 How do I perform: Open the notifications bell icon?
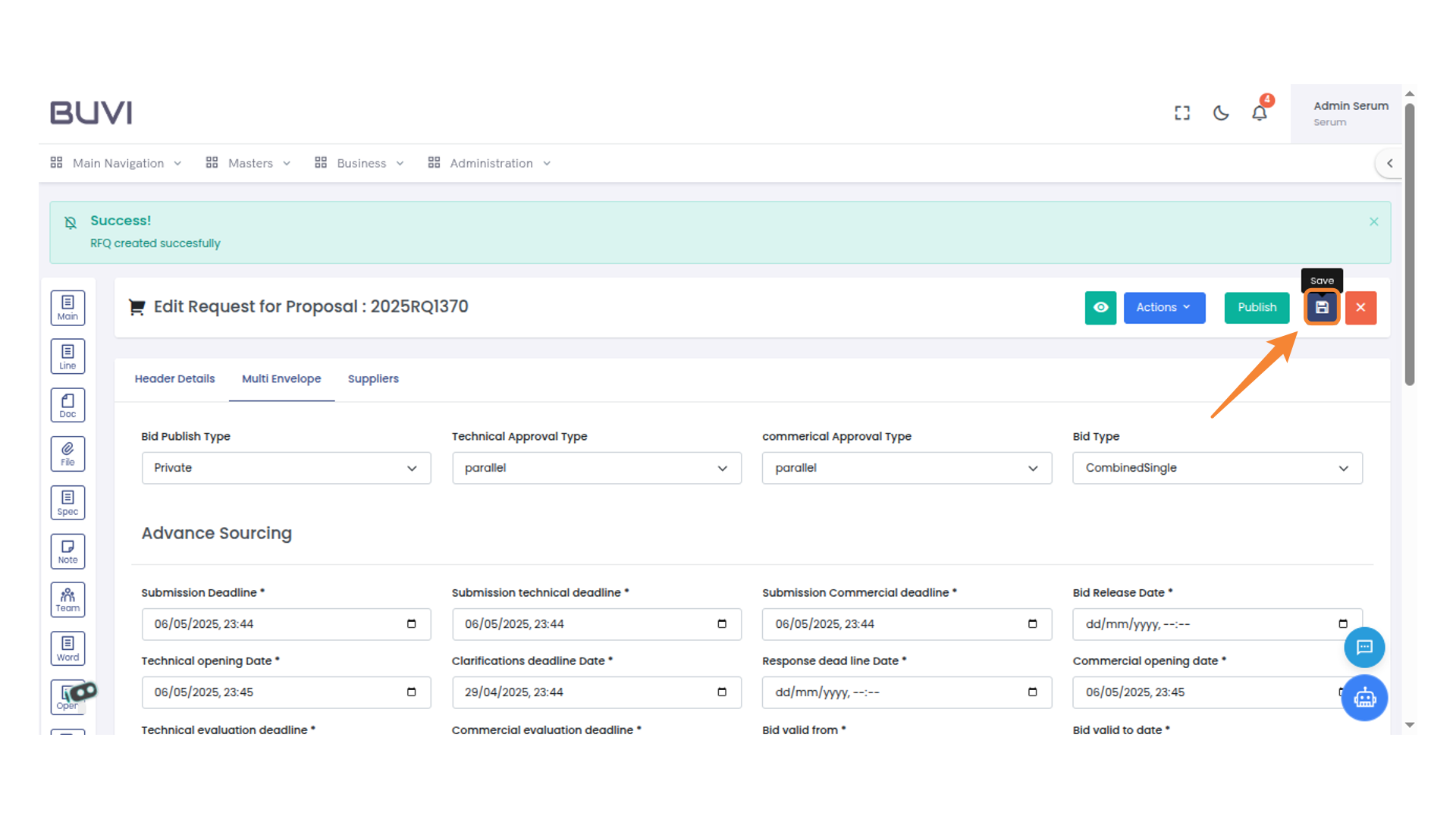[1259, 114]
